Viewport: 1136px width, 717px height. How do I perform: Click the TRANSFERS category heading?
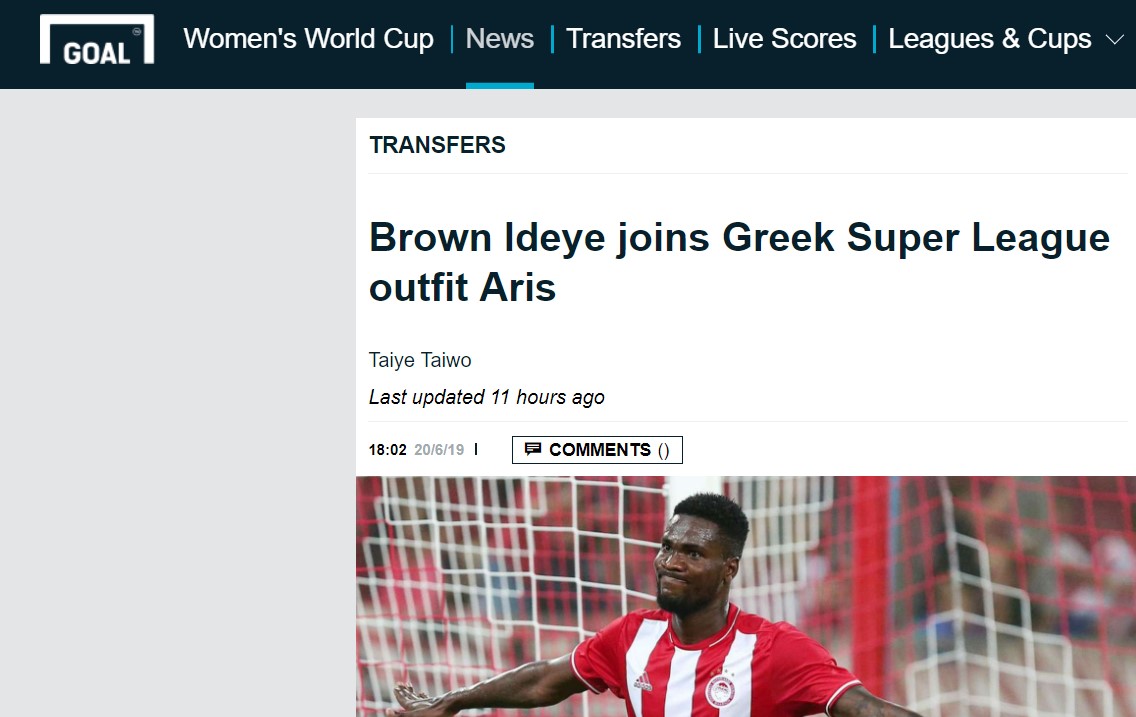438,145
